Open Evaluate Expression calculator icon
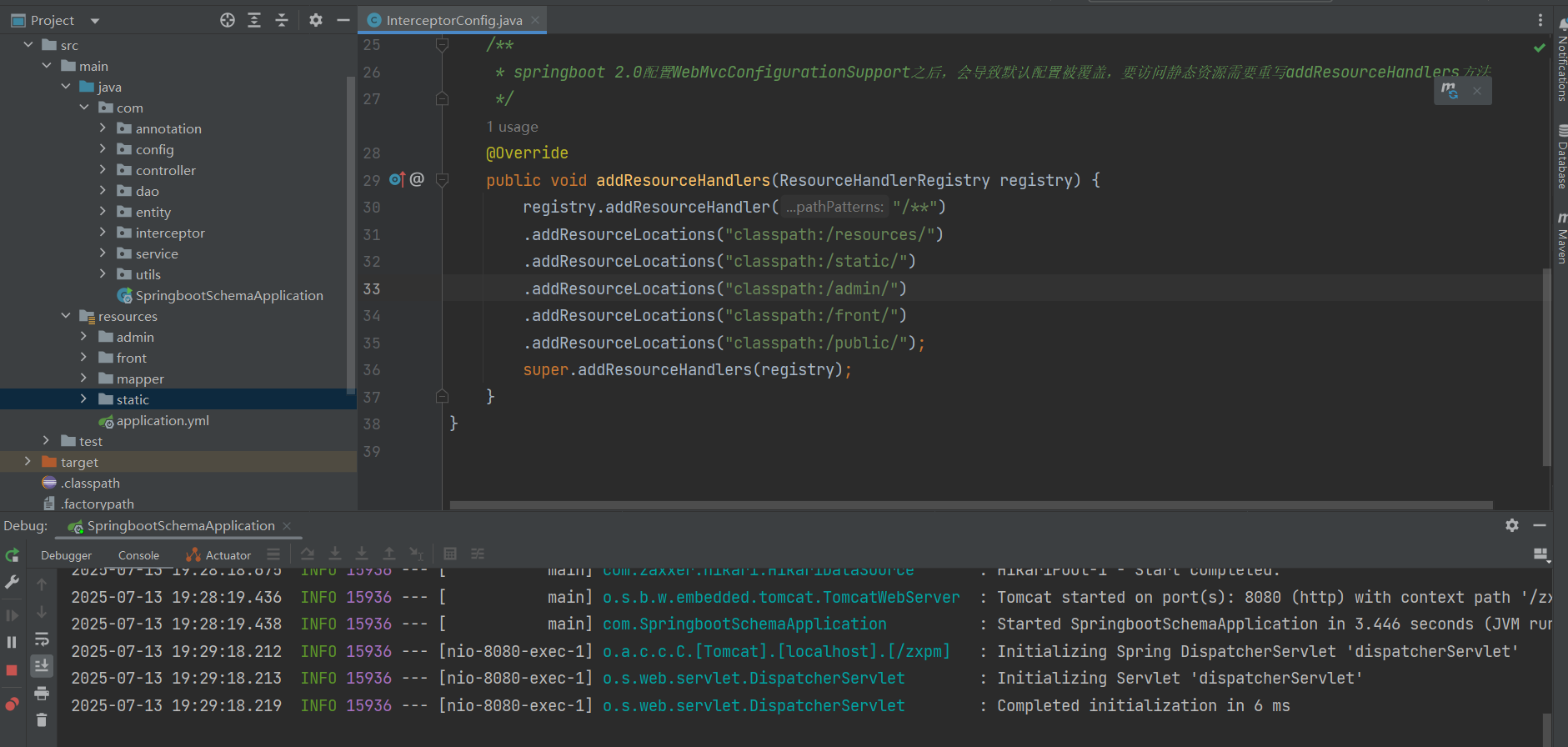Viewport: 1568px width, 747px height. (x=450, y=554)
